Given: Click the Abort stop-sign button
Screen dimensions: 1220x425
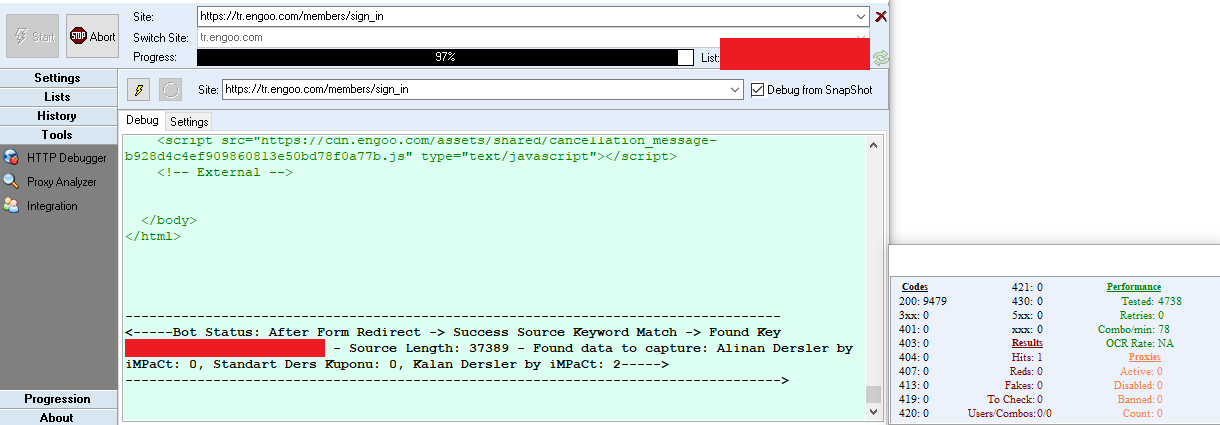Looking at the screenshot, I should click(92, 36).
